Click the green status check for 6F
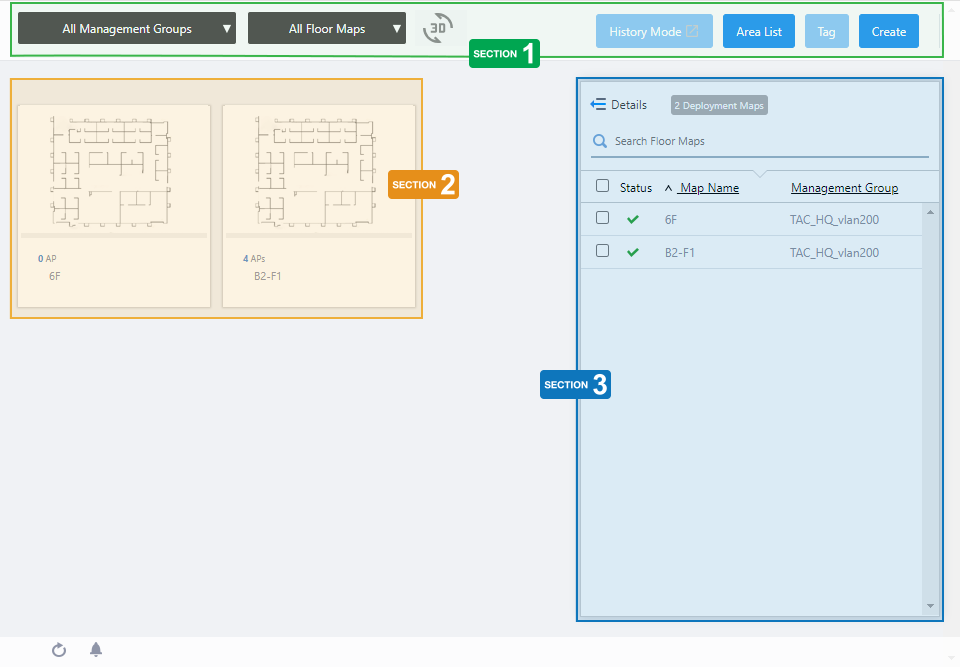This screenshot has height=667, width=960. pyautogui.click(x=632, y=219)
